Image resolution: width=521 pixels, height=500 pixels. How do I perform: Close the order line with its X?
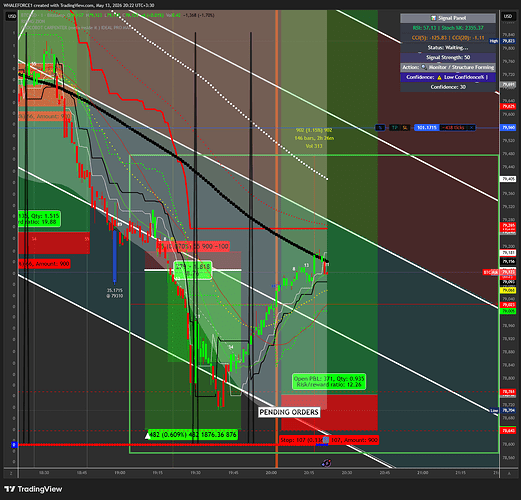click(471, 128)
